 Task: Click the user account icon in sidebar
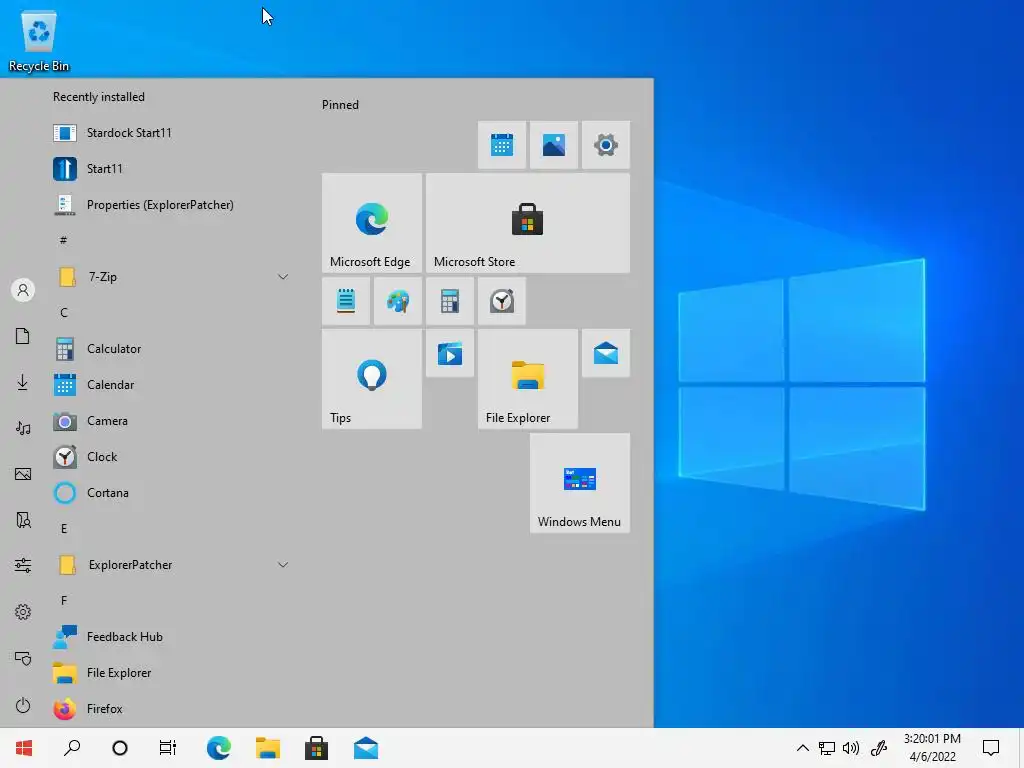pos(23,290)
